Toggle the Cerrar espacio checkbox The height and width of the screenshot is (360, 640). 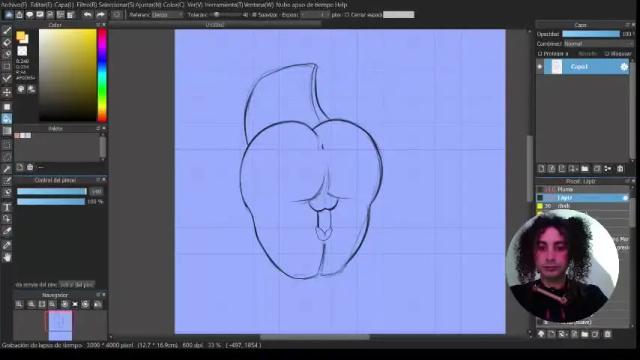pos(347,15)
